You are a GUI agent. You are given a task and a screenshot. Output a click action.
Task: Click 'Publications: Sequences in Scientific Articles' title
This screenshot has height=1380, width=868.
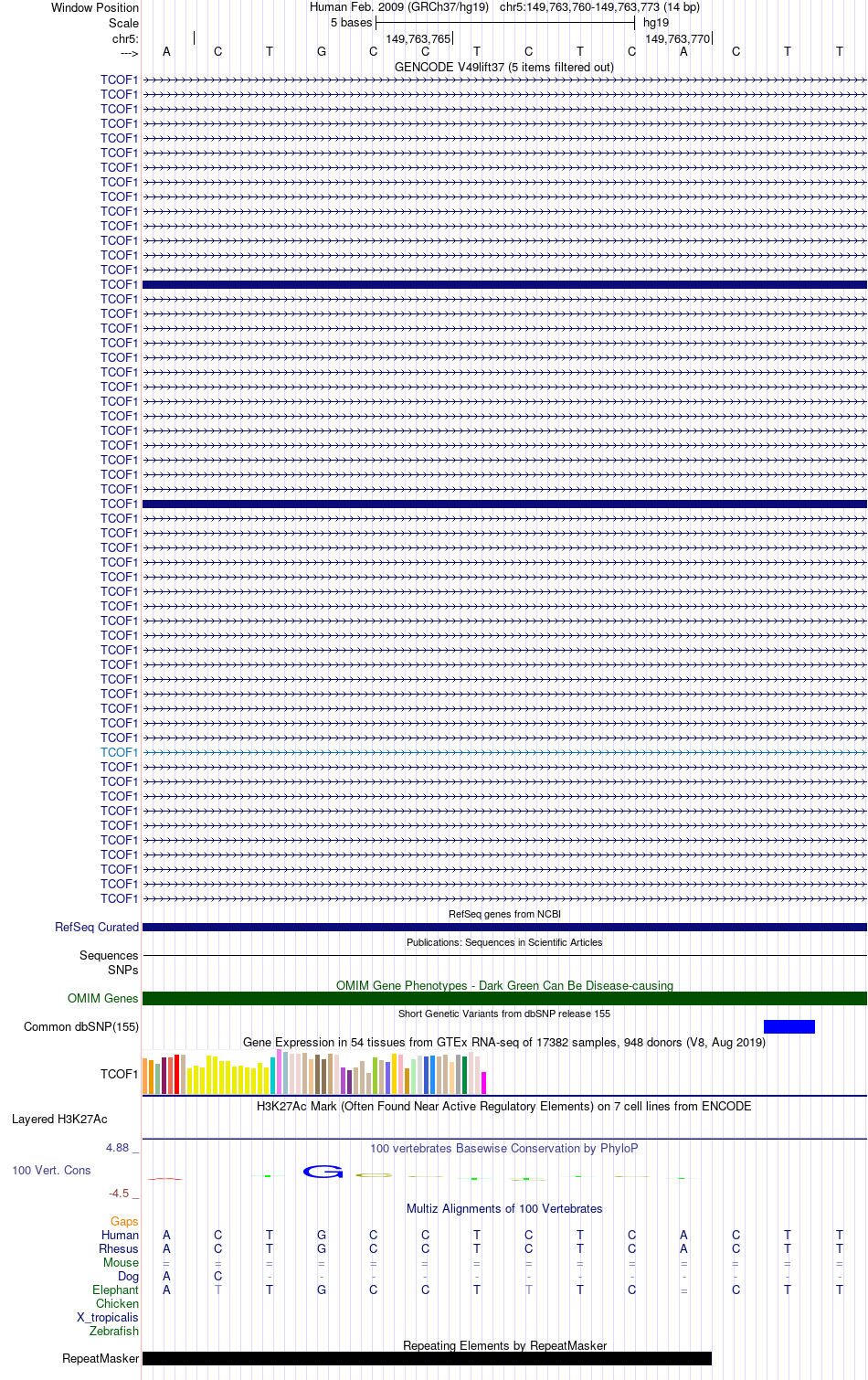(504, 942)
